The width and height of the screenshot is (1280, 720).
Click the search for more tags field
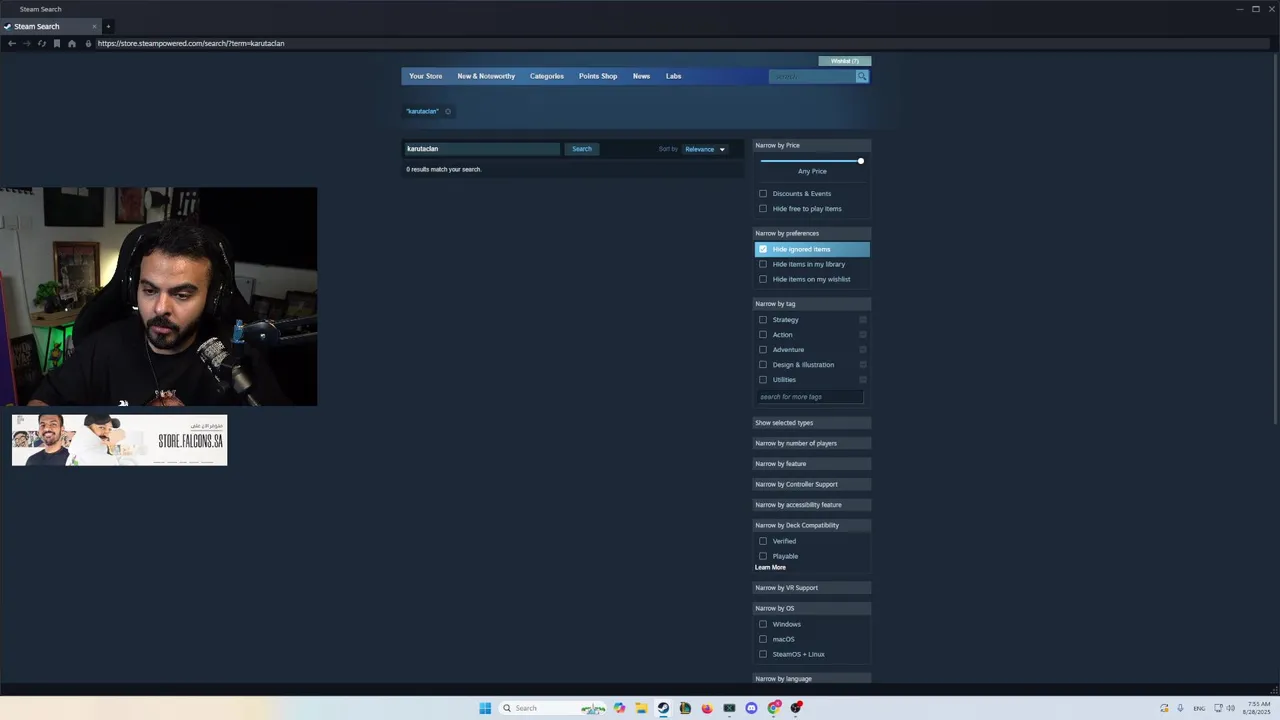pyautogui.click(x=809, y=397)
